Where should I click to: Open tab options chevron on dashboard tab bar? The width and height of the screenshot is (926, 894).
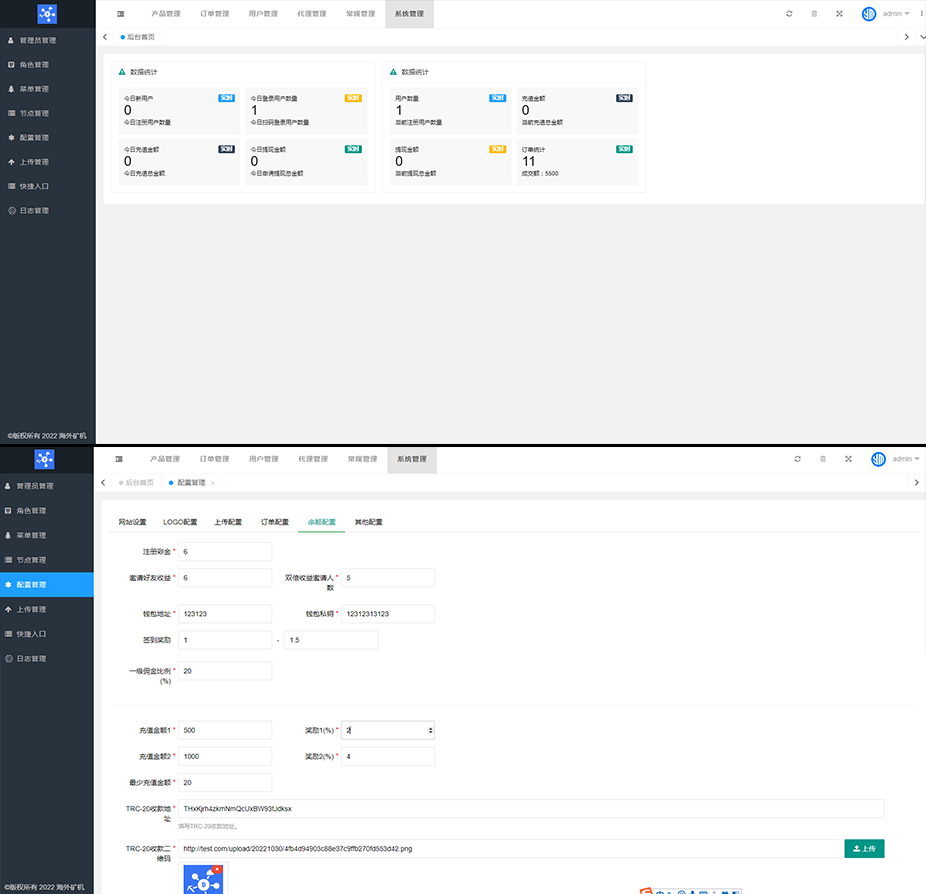pyautogui.click(x=907, y=37)
